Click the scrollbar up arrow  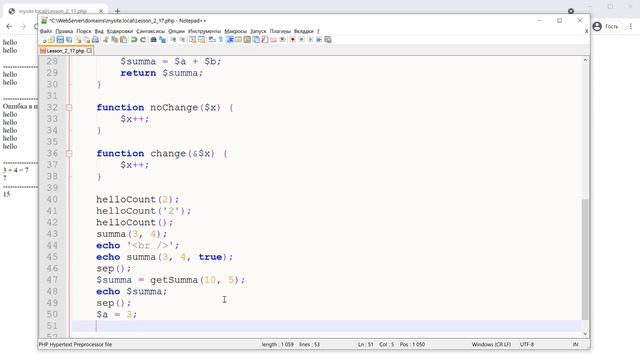point(585,60)
